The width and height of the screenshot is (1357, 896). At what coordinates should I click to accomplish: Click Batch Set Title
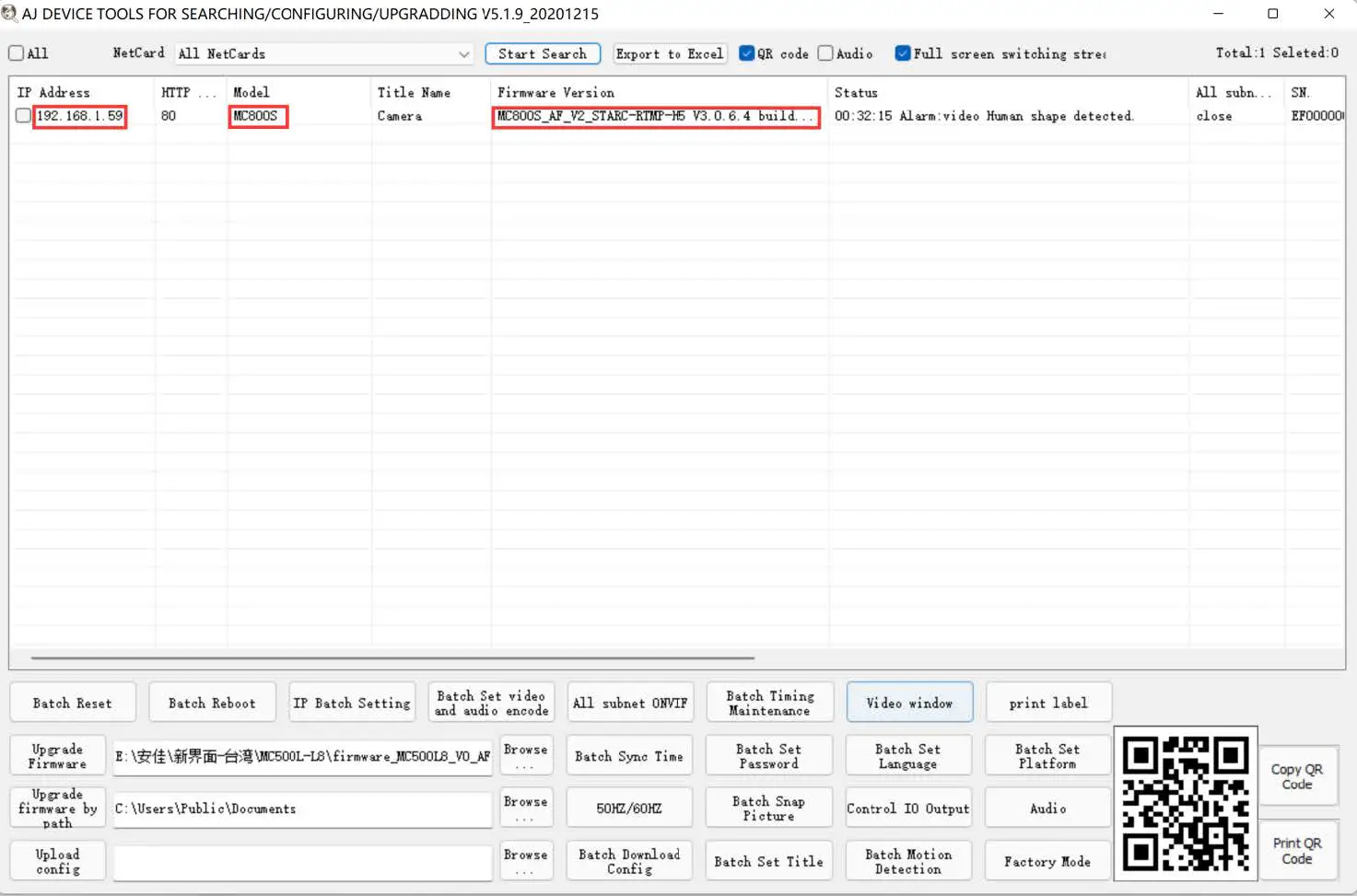pos(769,861)
